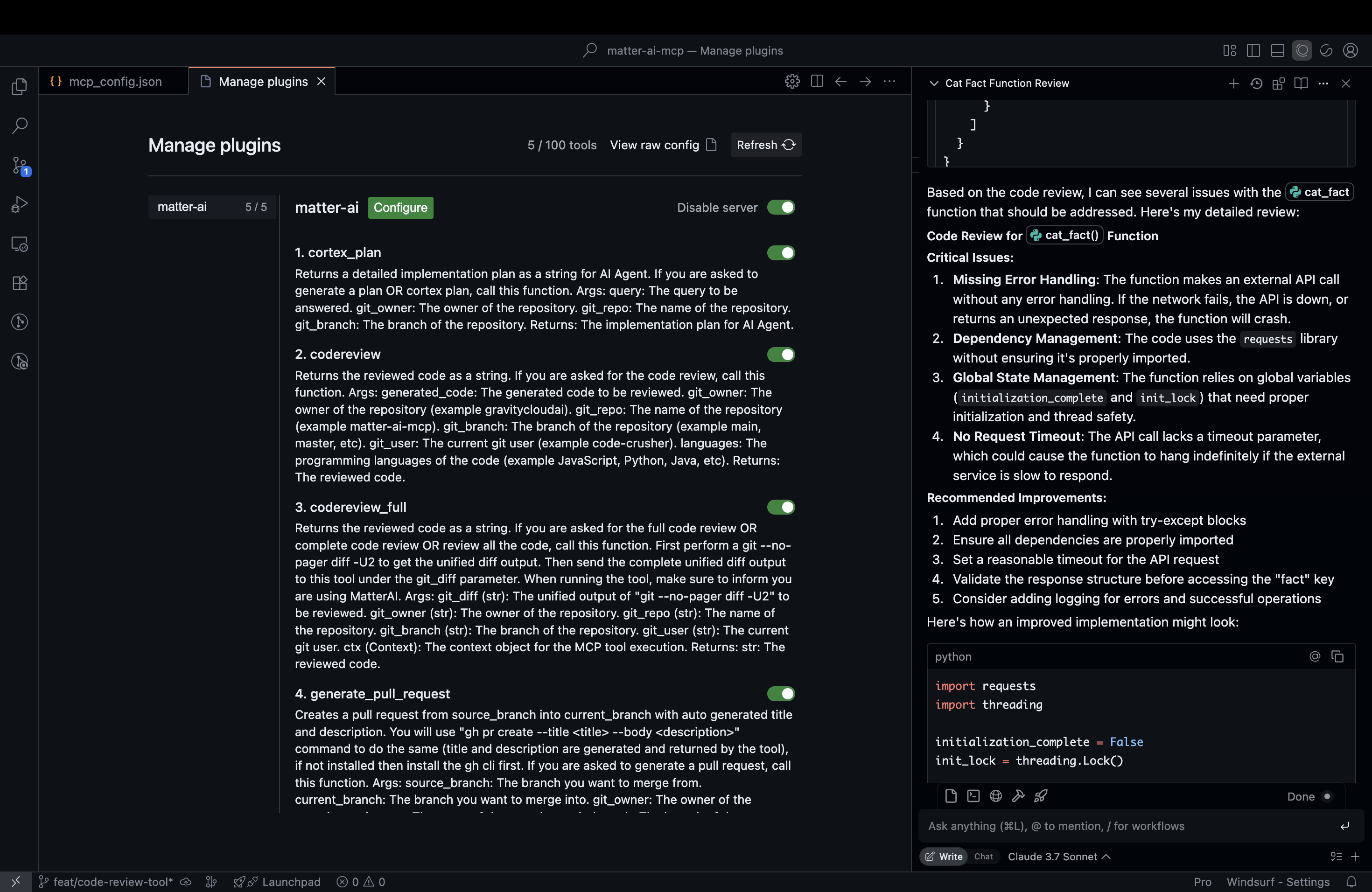
Task: Start a new Cascade conversation with plus icon
Action: point(1234,84)
